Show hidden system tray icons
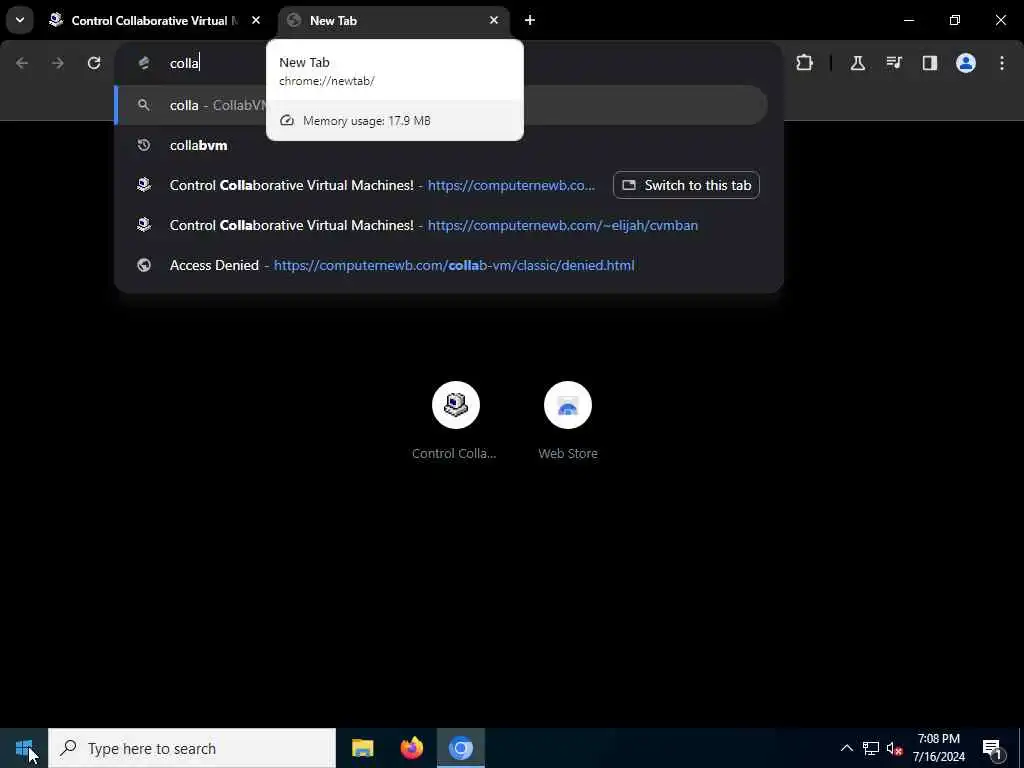1024x768 pixels. [846, 748]
